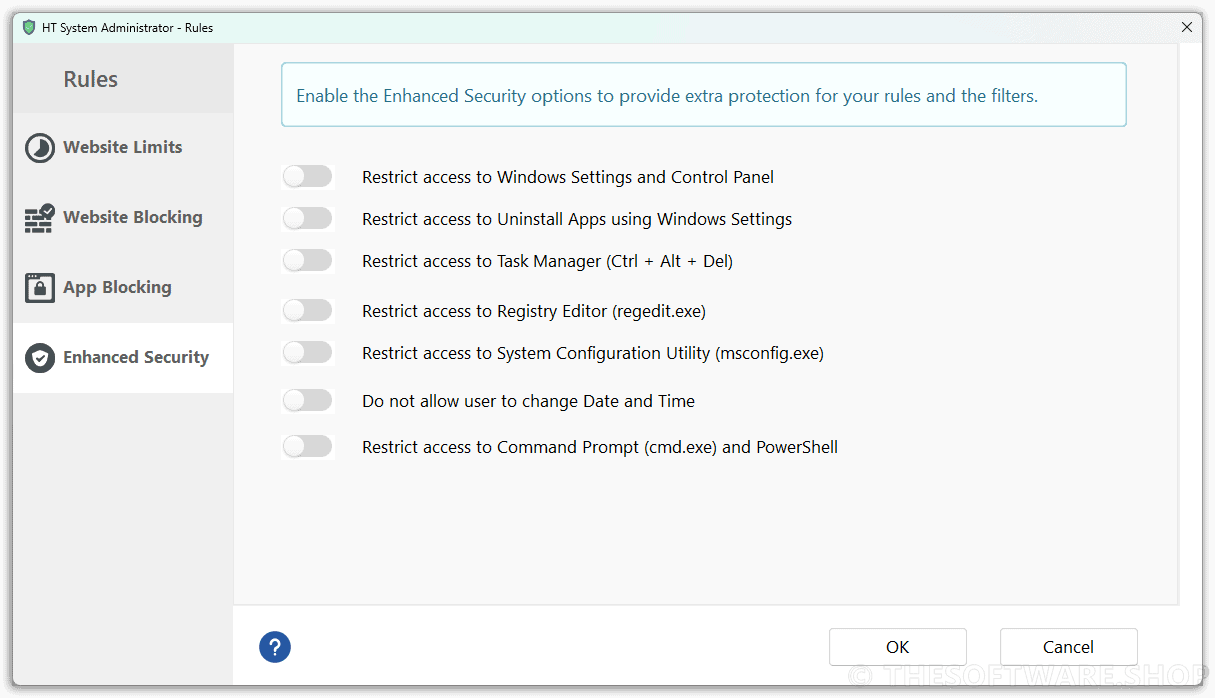
Task: Turn on Task Manager restriction toggle
Action: coord(307,261)
